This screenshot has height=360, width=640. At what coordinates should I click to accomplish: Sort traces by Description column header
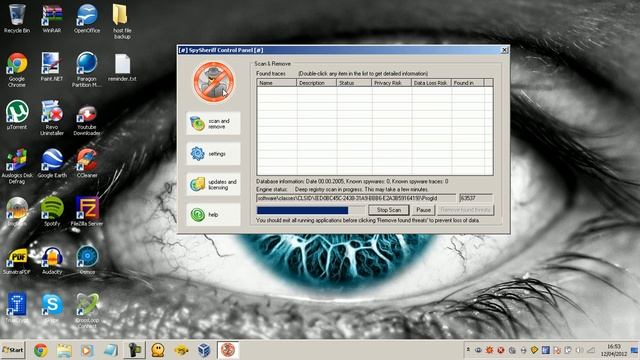coord(317,83)
